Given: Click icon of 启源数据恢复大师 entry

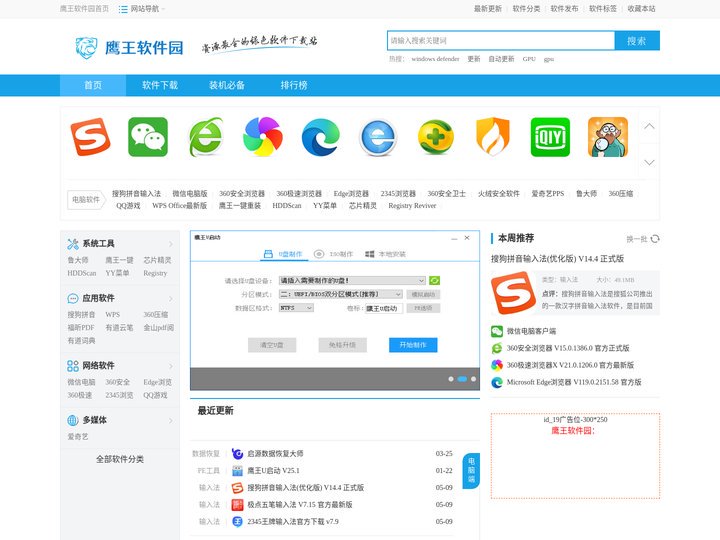Looking at the screenshot, I should tap(237, 454).
